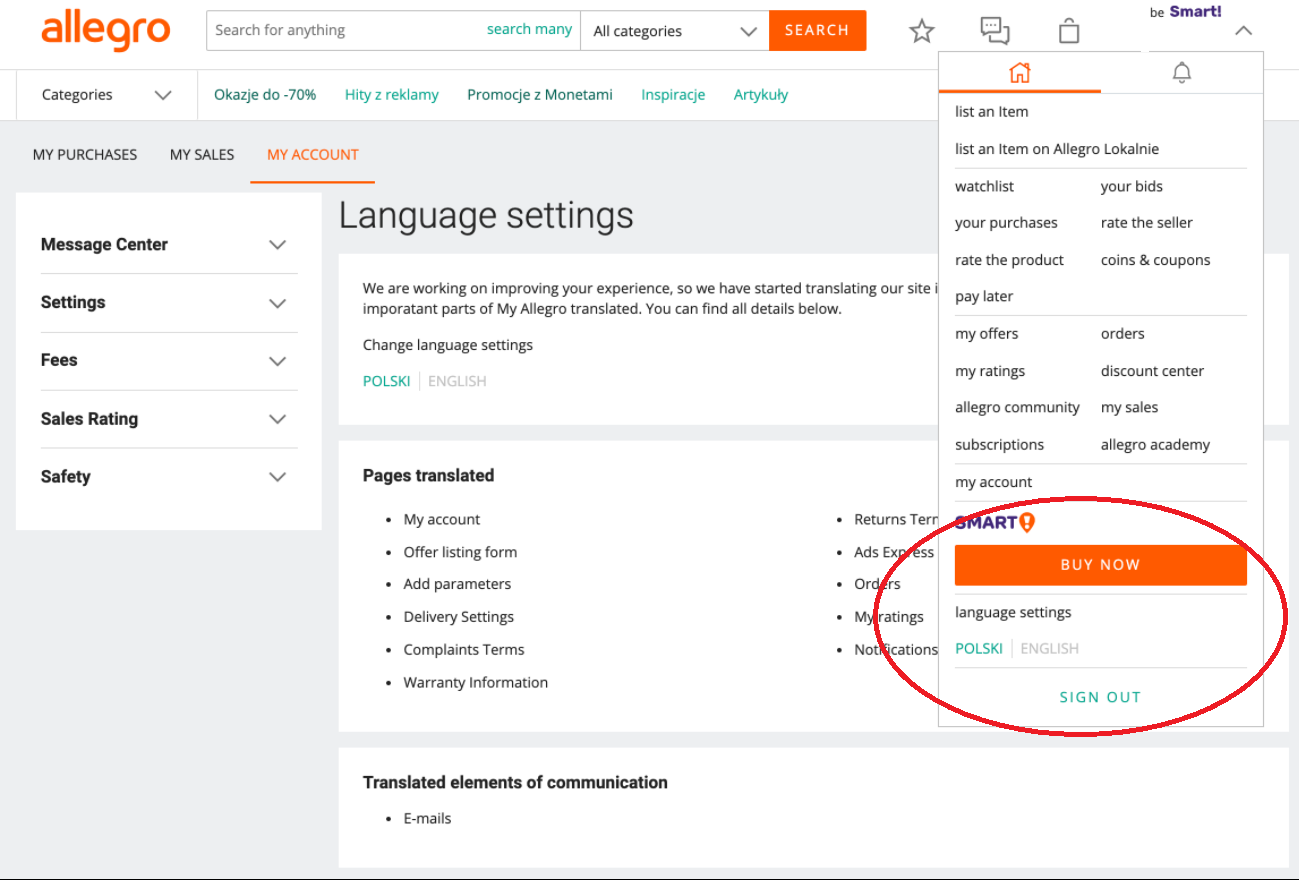Collapse the account menu with the top chevron

(1242, 31)
